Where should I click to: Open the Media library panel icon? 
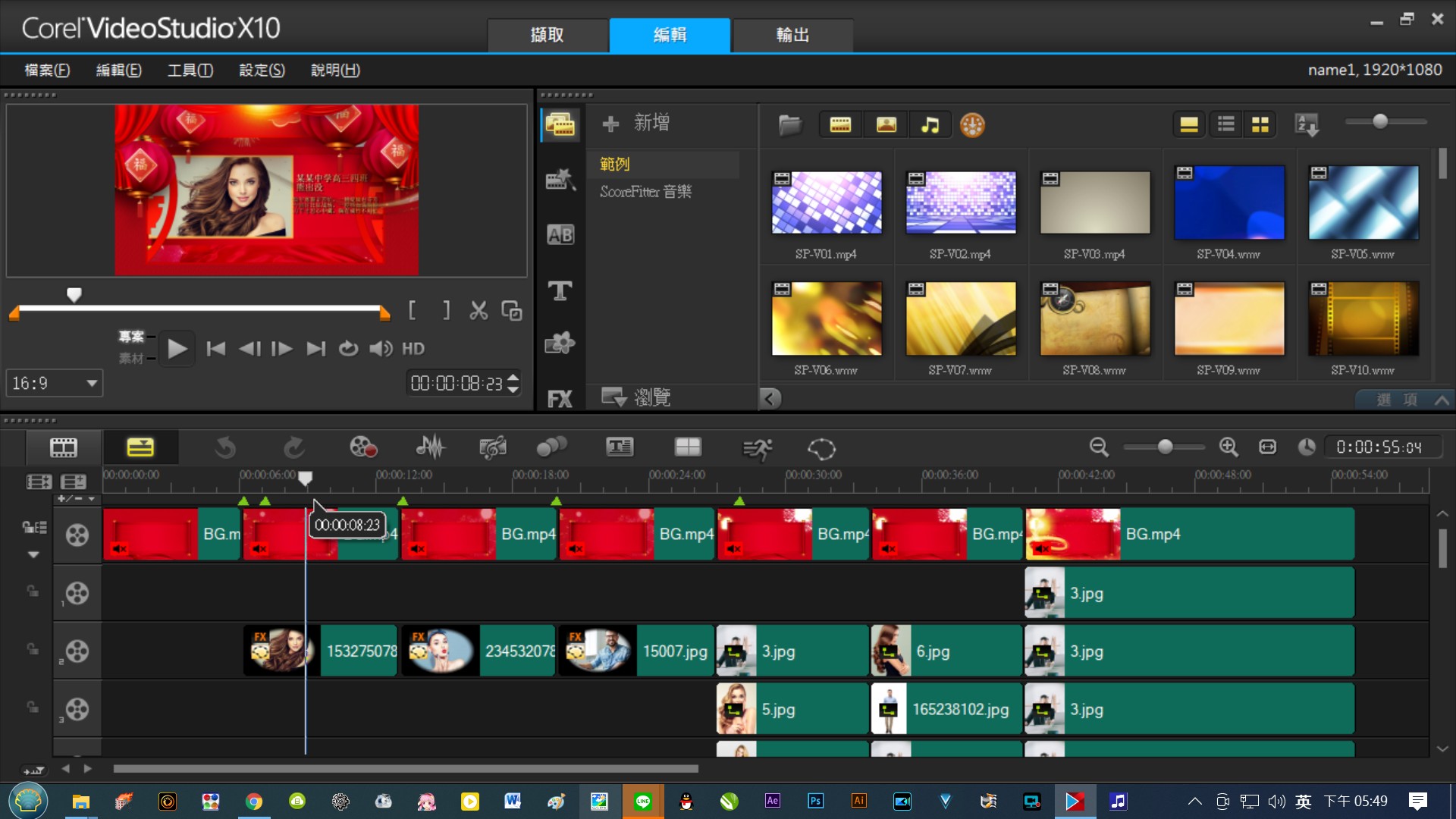pyautogui.click(x=560, y=125)
